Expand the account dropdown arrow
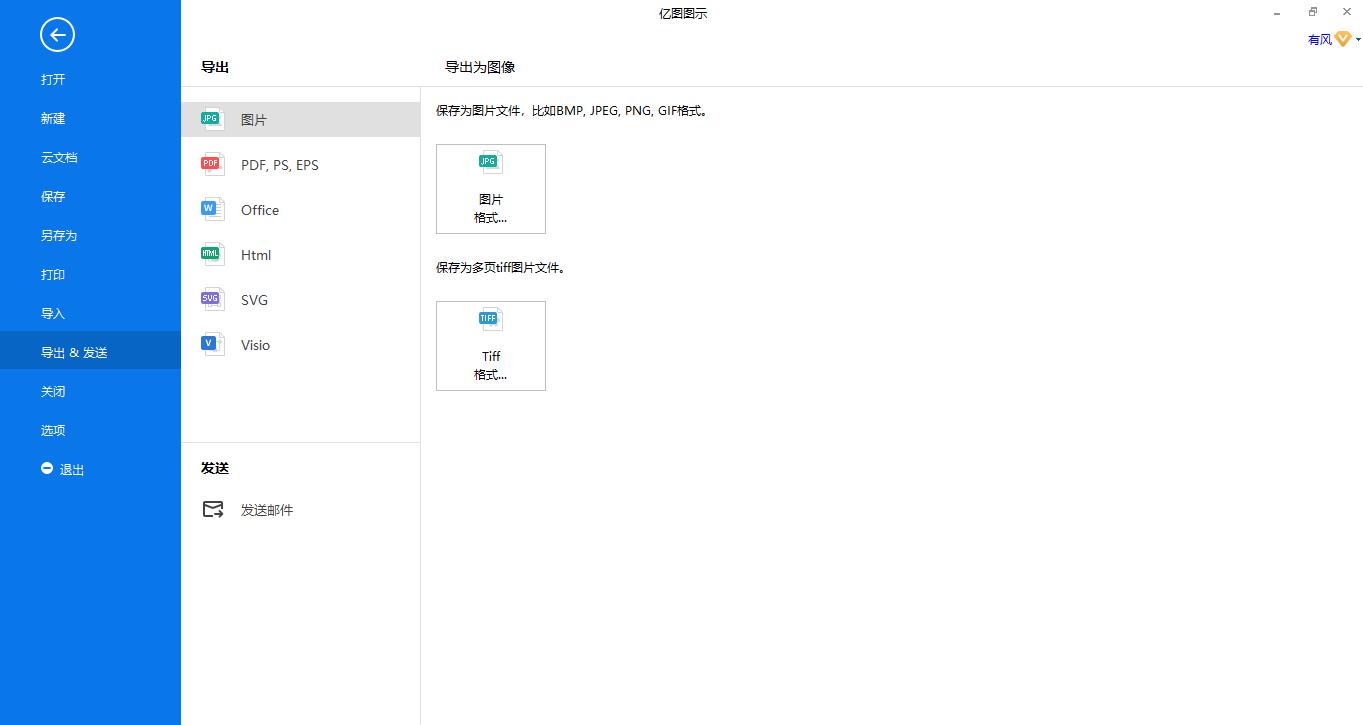Screen dimensions: 1363x725 tap(1358, 40)
